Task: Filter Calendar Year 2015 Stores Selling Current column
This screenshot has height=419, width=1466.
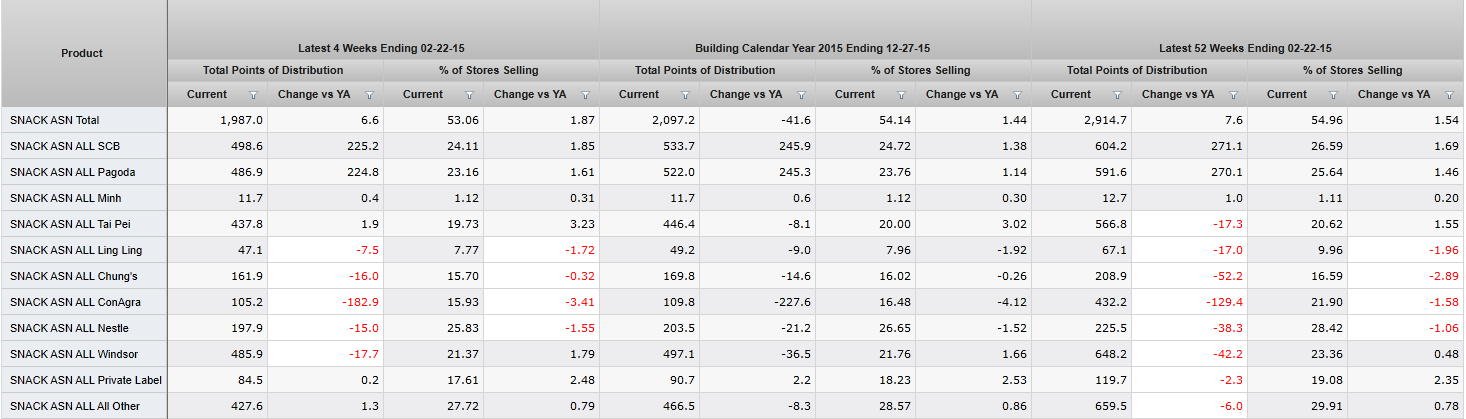Action: [x=901, y=95]
